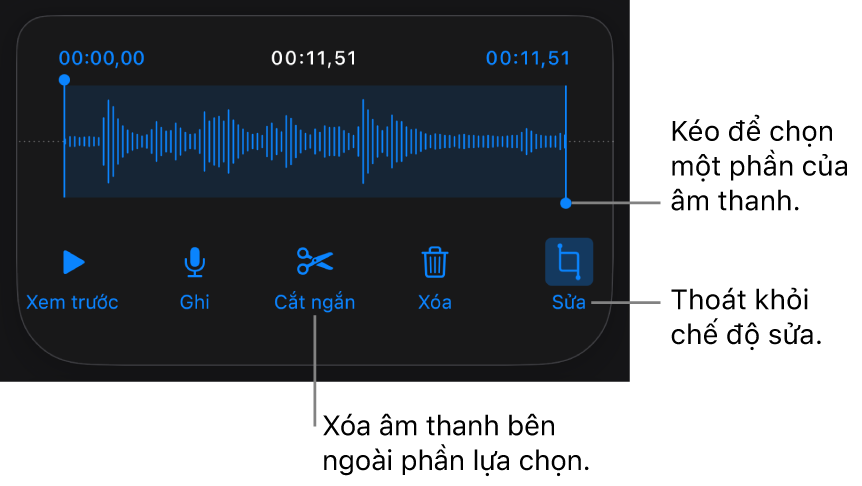Click the left selection handle dot
Image resolution: width=862 pixels, height=486 pixels.
tap(64, 80)
